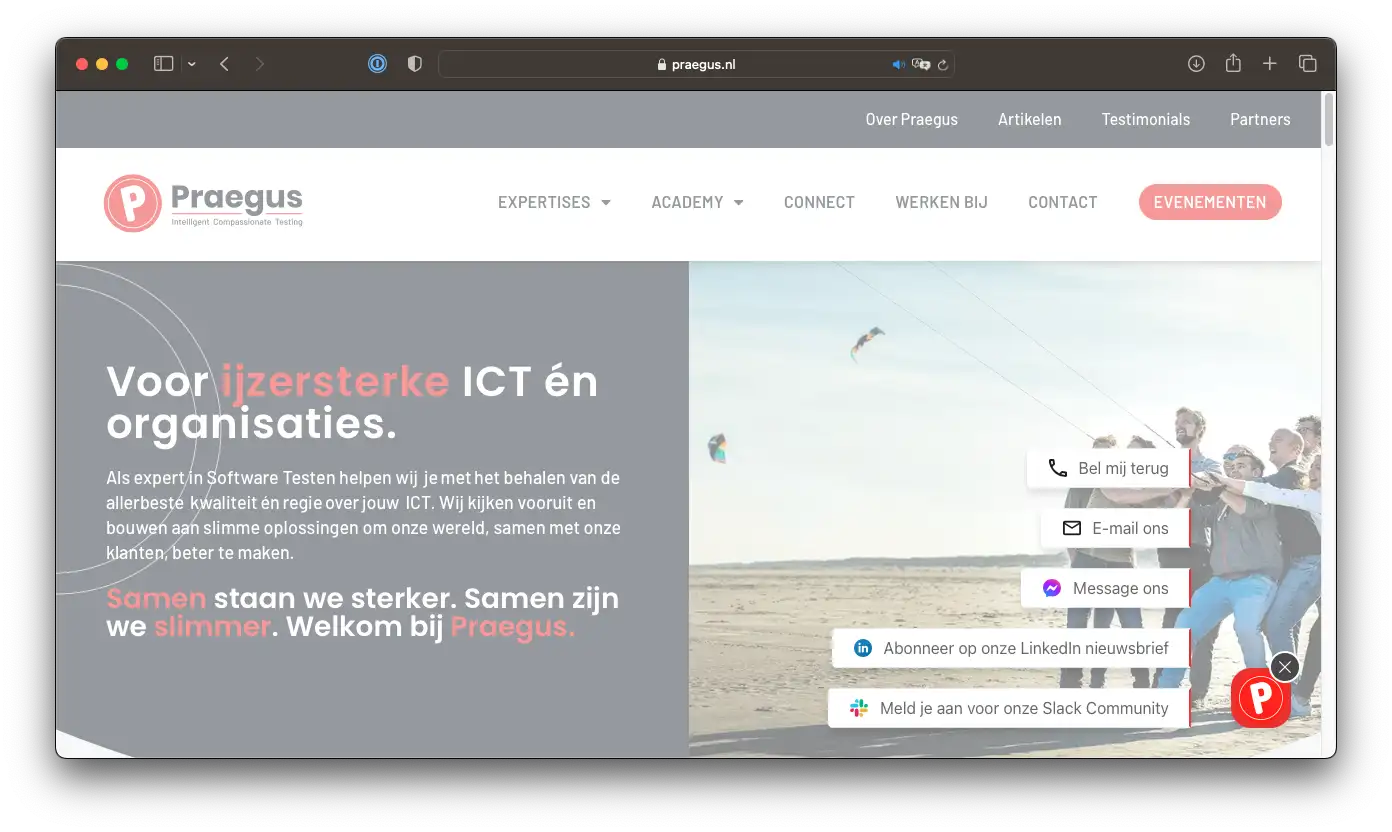Toggle the Safari sidebar

pos(163,64)
